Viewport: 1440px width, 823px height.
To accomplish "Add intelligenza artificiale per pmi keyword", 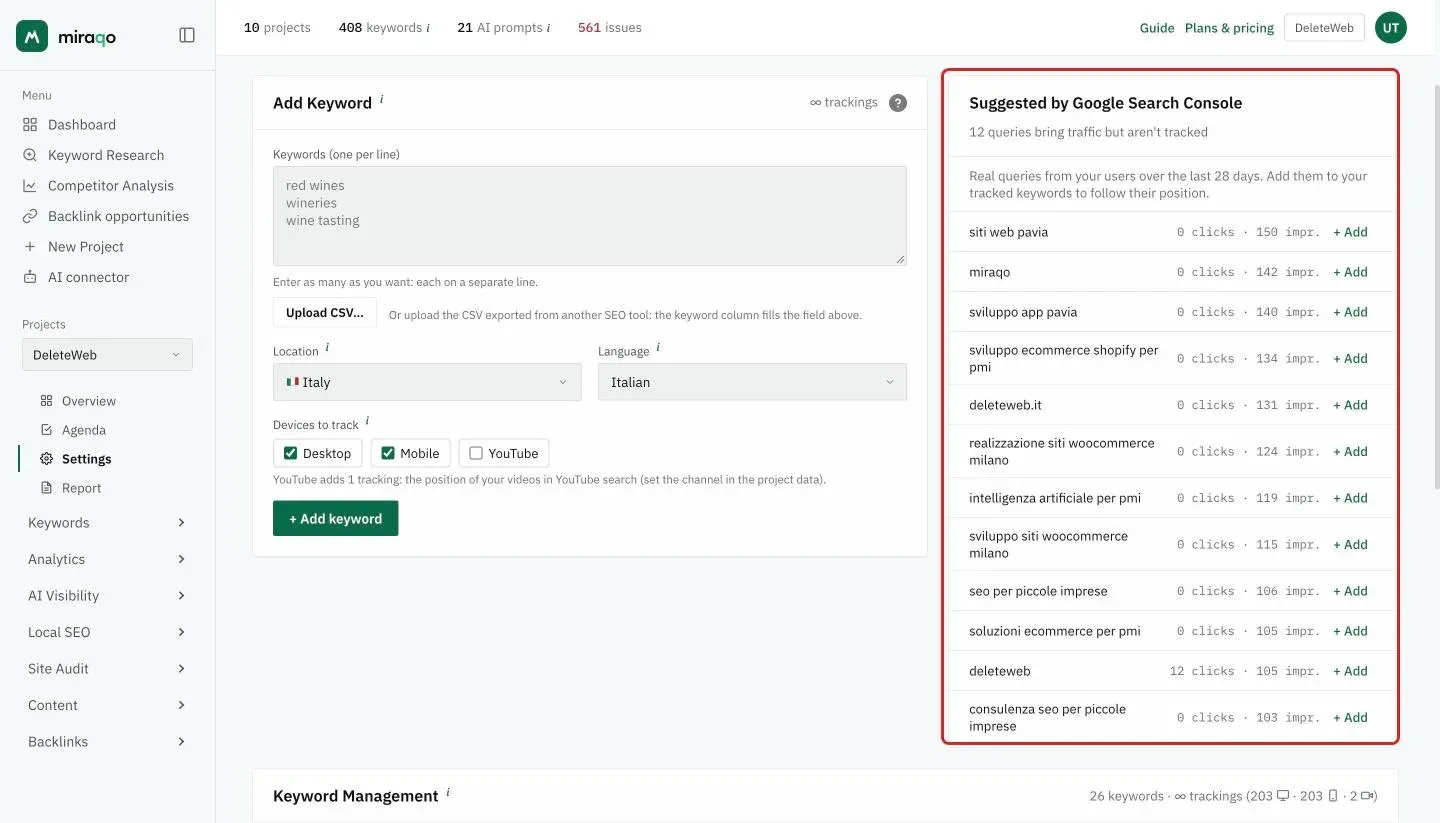I will (1350, 498).
